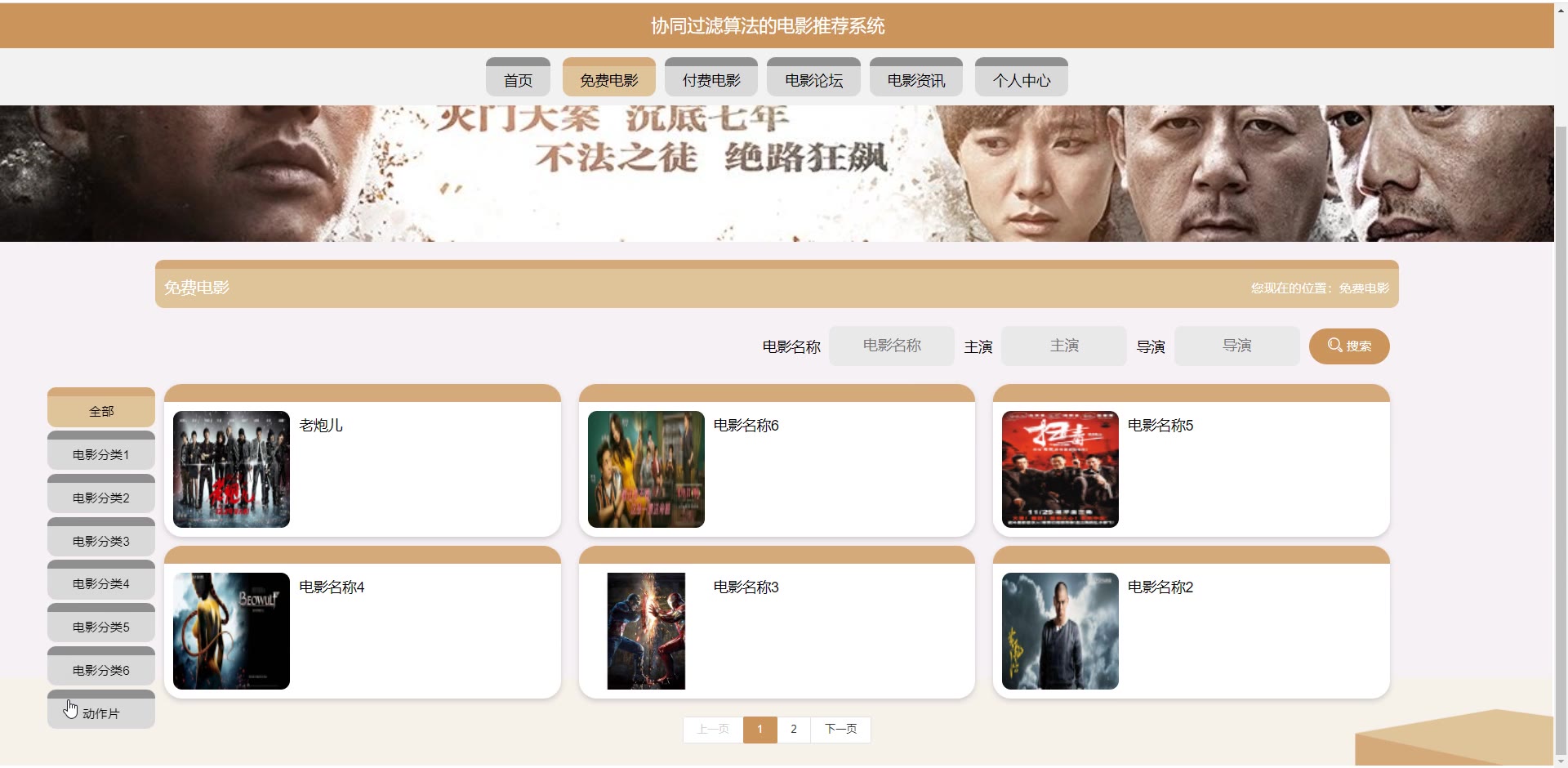1568x768 pixels.
Task: Switch to the 首页 tab
Action: (518, 78)
